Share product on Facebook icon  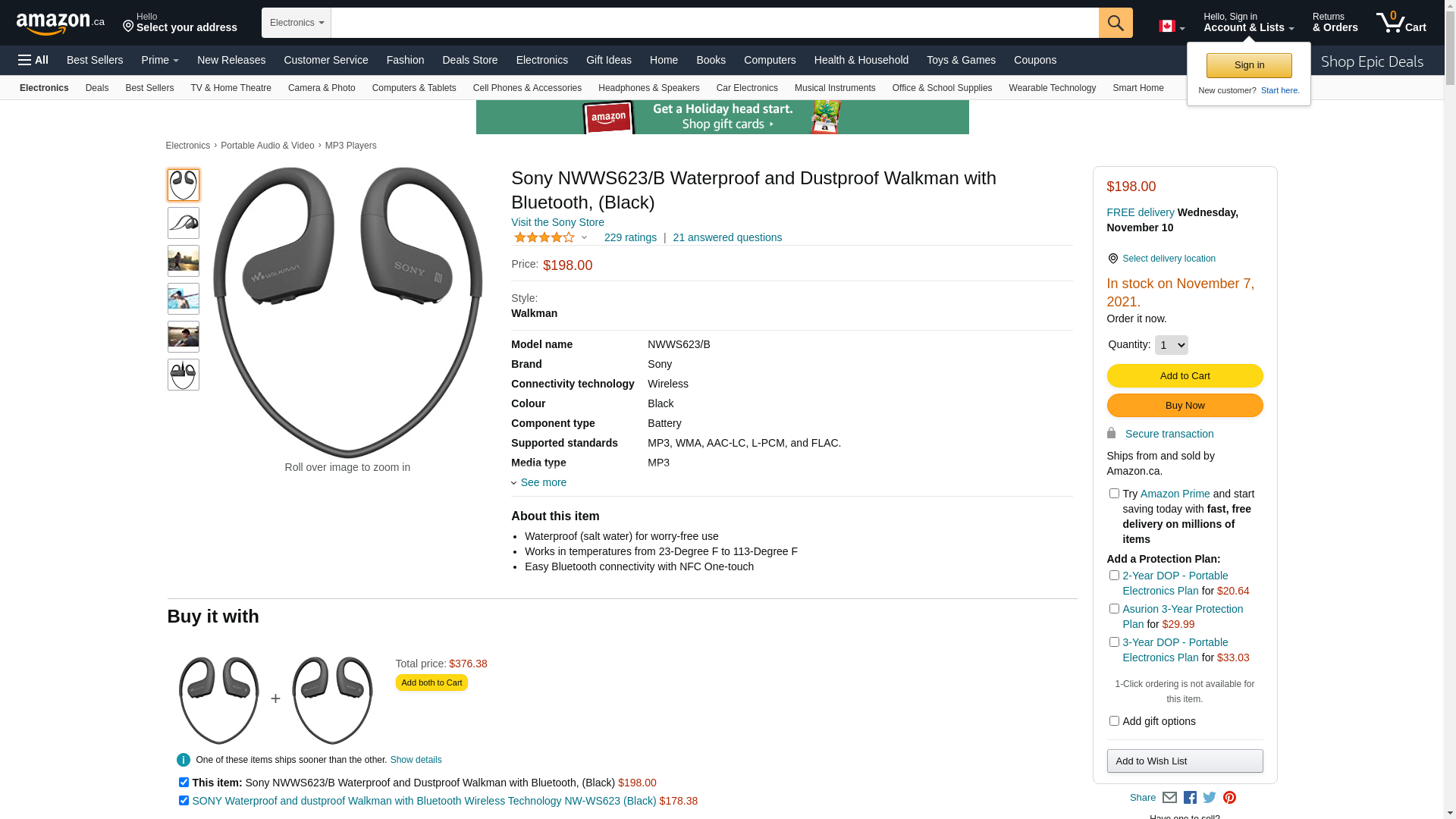1190,798
